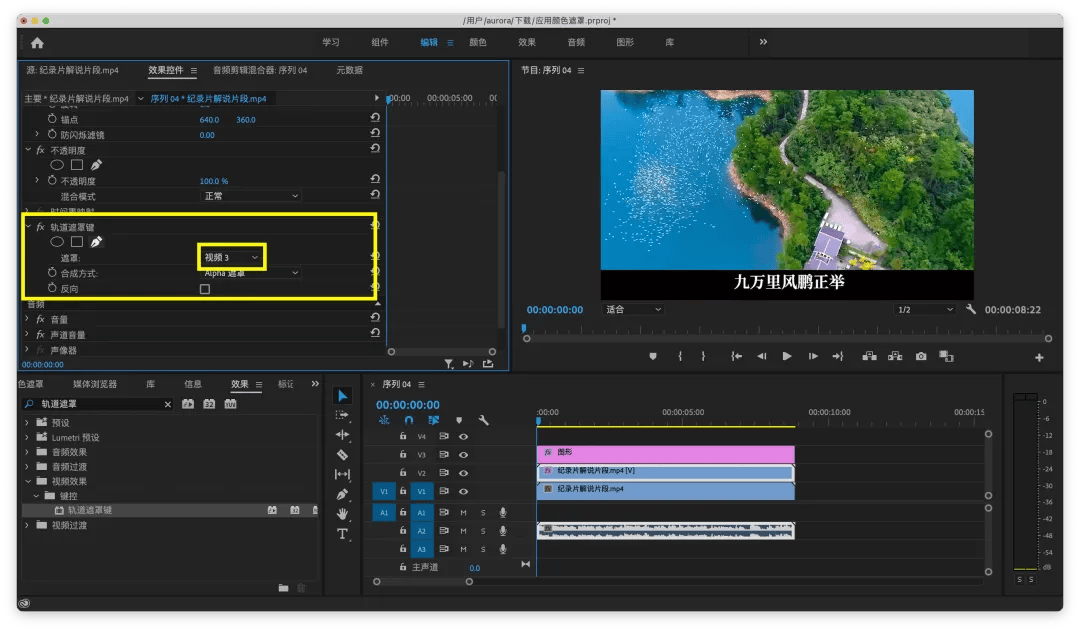The image size is (1080, 631).
Task: Click the Accelerated Effects filter icon
Action: (188, 404)
